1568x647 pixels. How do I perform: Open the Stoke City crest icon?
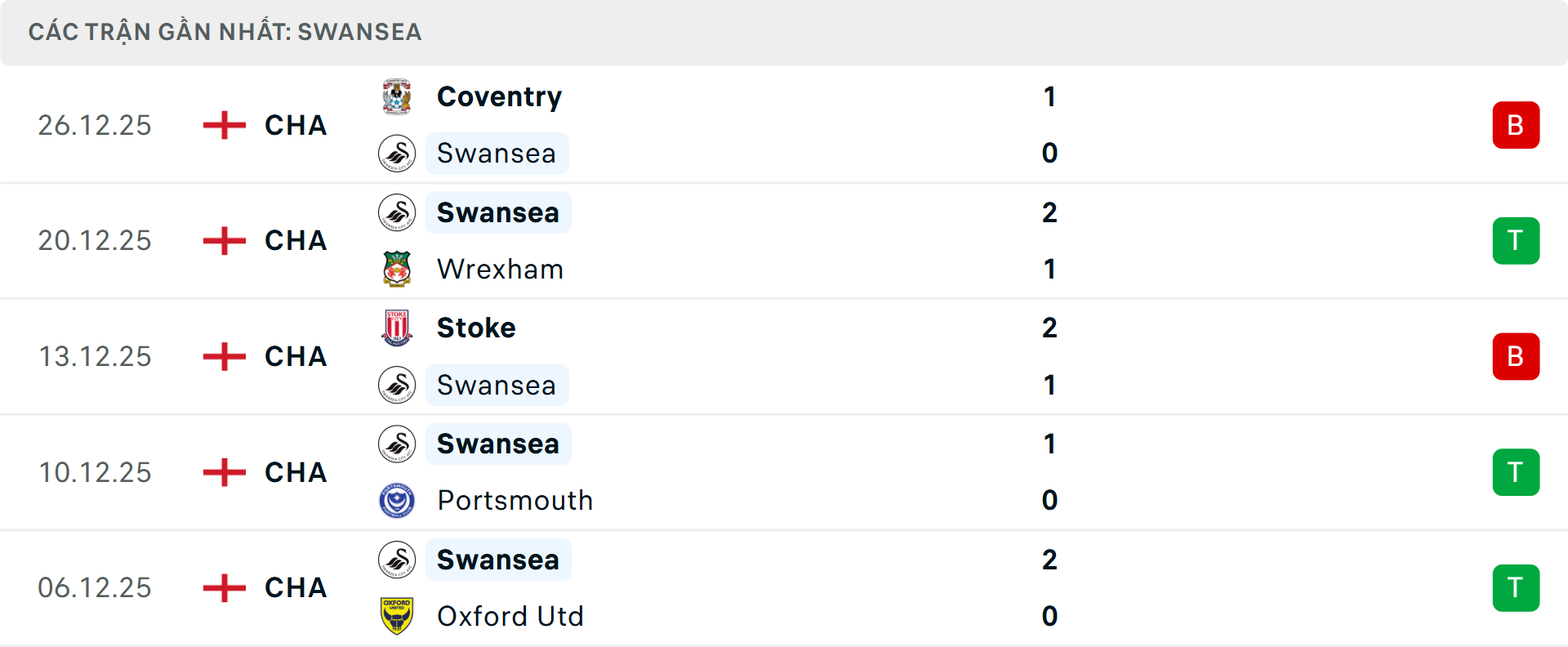click(397, 327)
